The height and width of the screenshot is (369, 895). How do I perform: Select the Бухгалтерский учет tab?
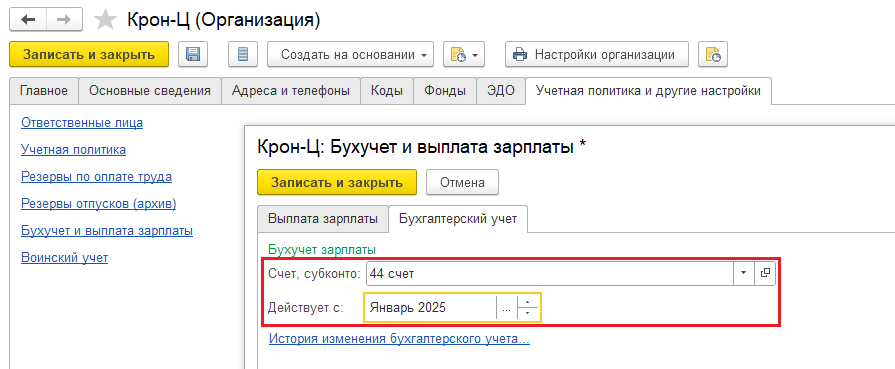coord(458,219)
